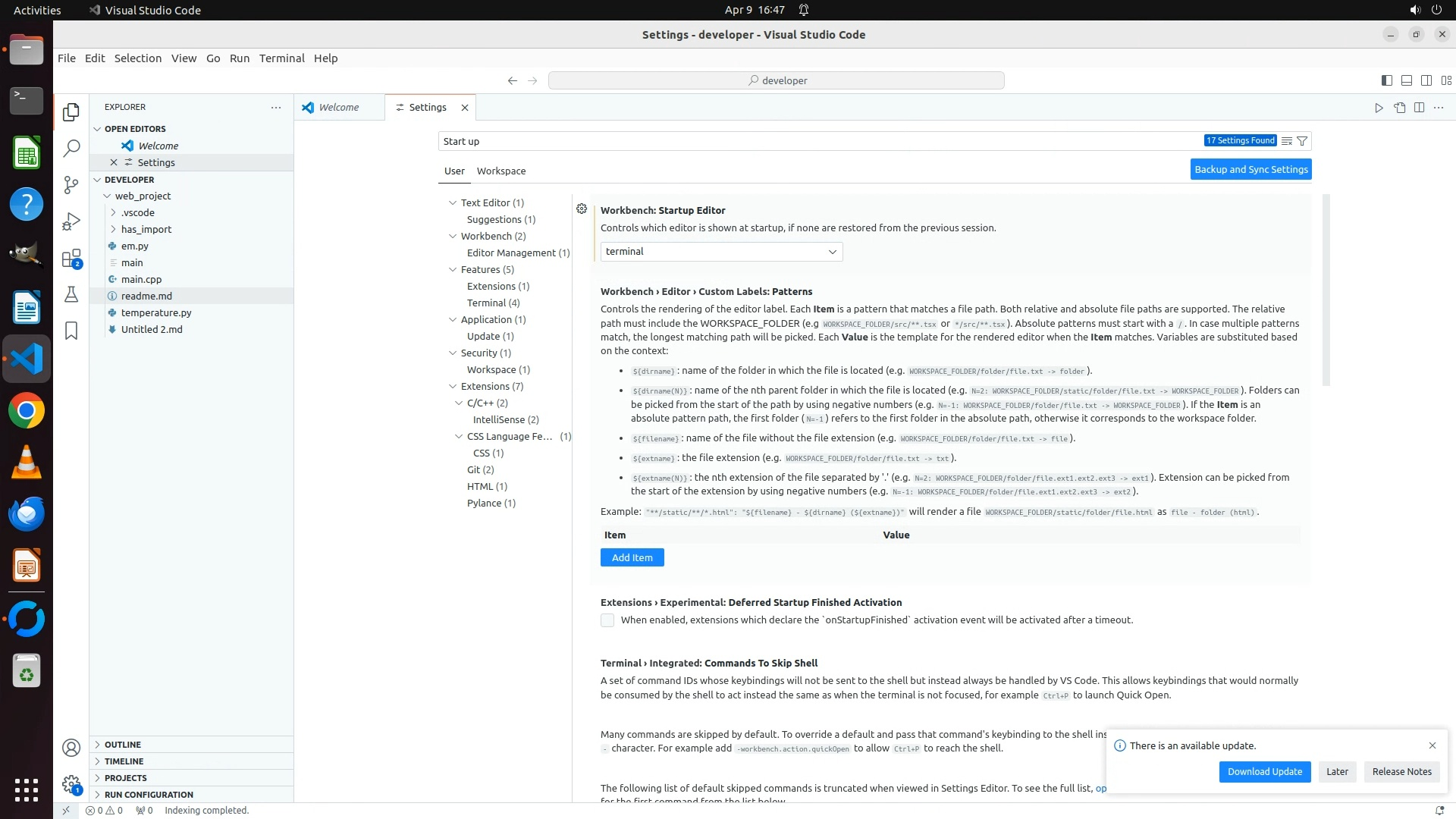1456x819 pixels.
Task: Open the Testing flask icon
Action: point(71,294)
